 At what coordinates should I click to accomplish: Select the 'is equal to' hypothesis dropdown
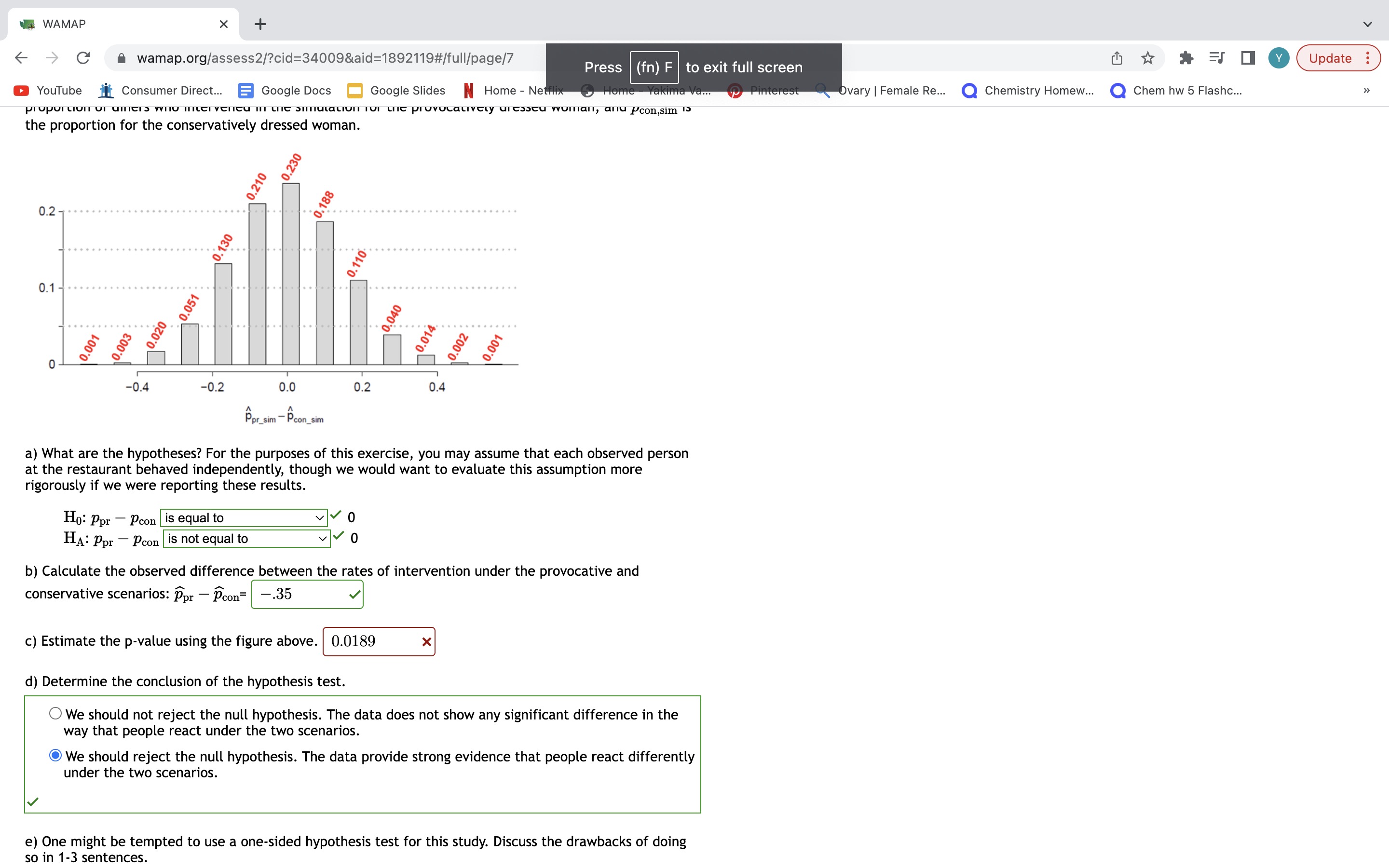coord(242,517)
